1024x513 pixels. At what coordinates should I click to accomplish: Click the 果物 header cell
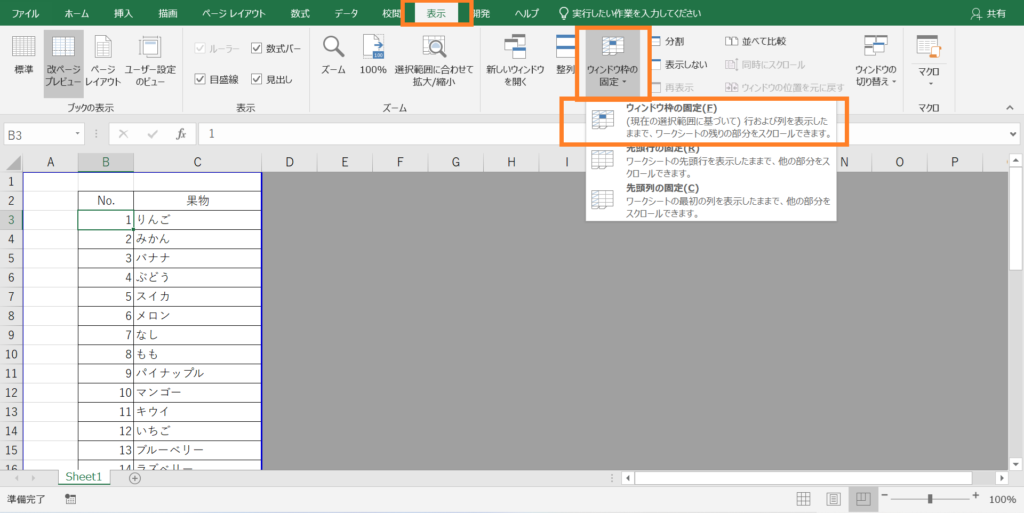click(197, 201)
